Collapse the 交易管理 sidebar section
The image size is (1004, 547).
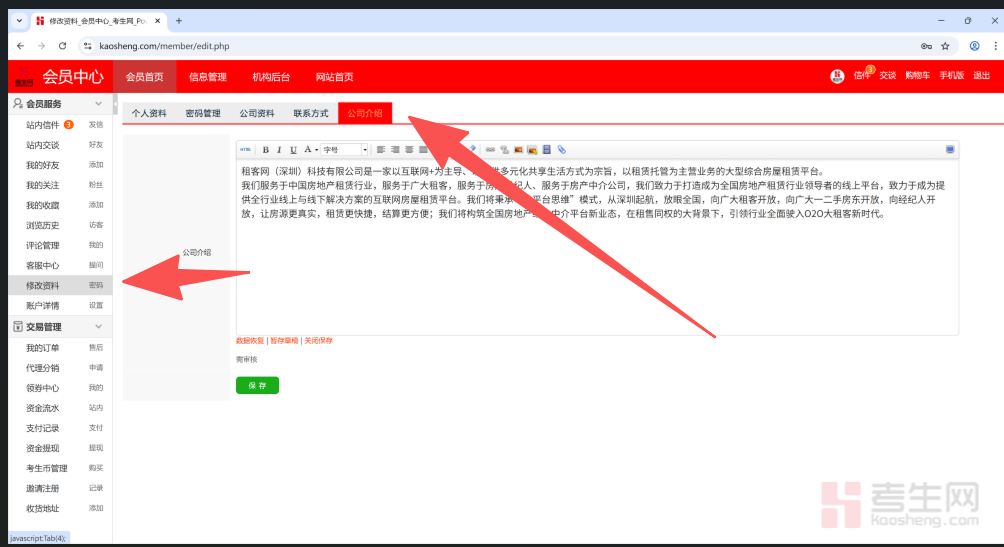point(98,327)
